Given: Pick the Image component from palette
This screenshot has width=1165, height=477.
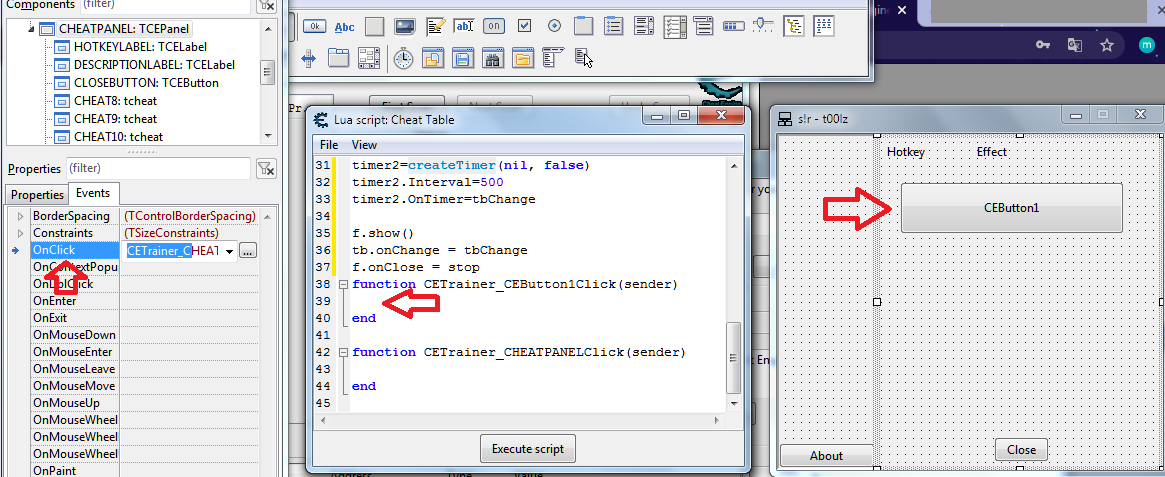Looking at the screenshot, I should pos(404,26).
